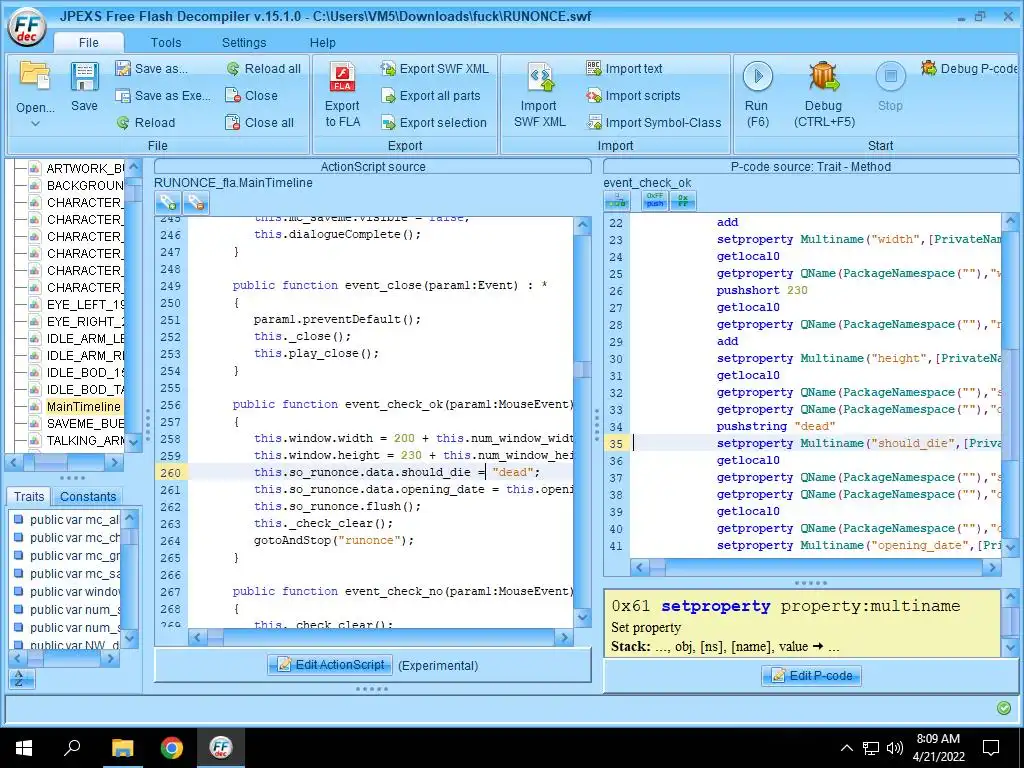Click P-code line 34 pushstring "dead"
The width and height of the screenshot is (1024, 768).
(776, 426)
